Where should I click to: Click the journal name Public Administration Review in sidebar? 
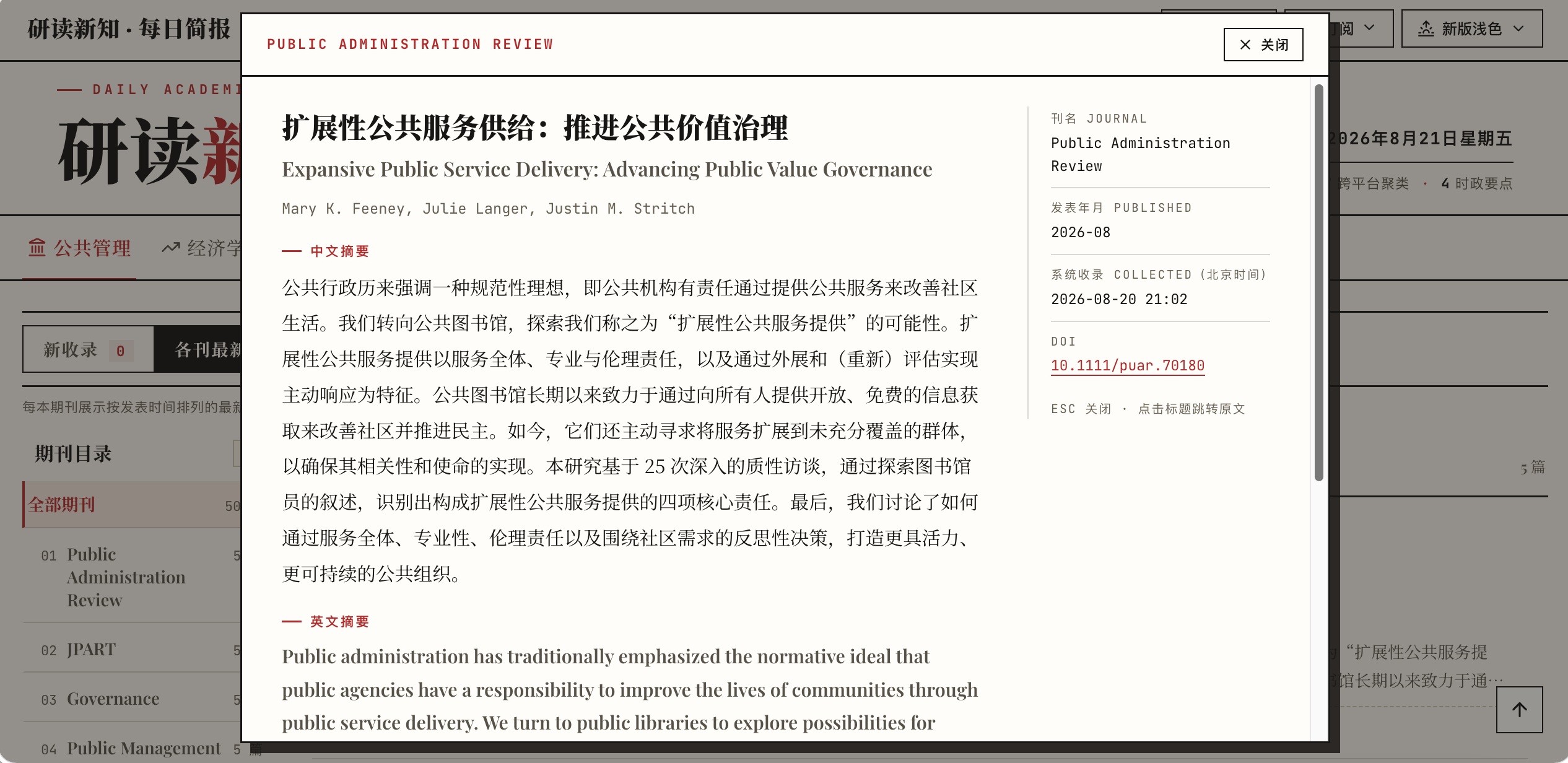point(1140,154)
